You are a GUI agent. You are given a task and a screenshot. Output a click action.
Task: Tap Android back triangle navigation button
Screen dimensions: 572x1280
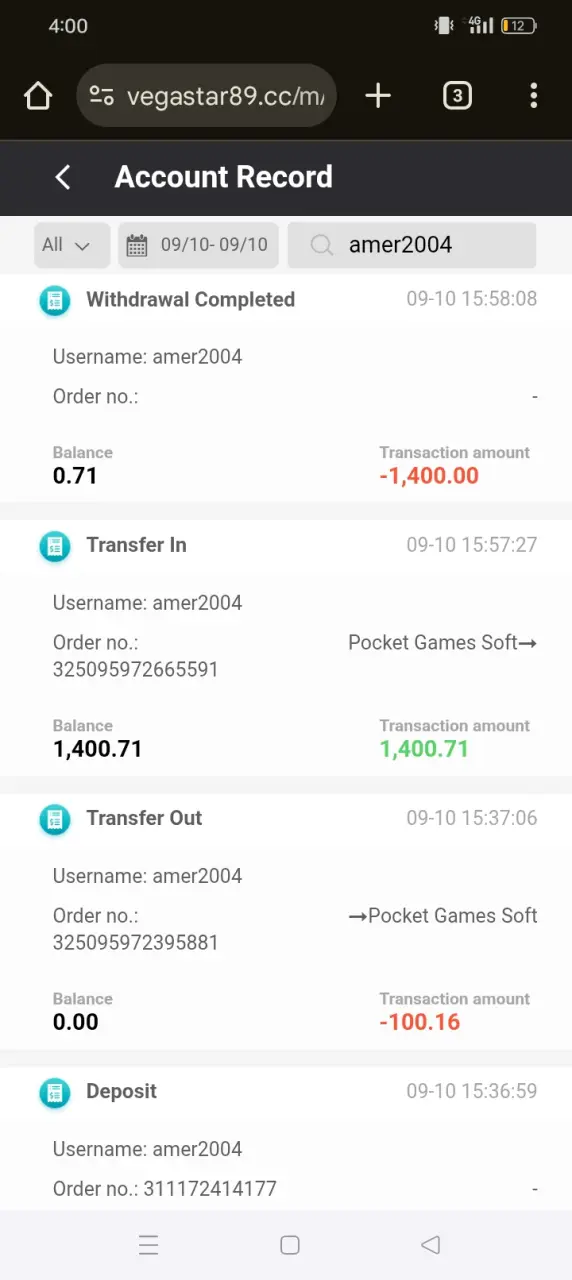pyautogui.click(x=431, y=1245)
